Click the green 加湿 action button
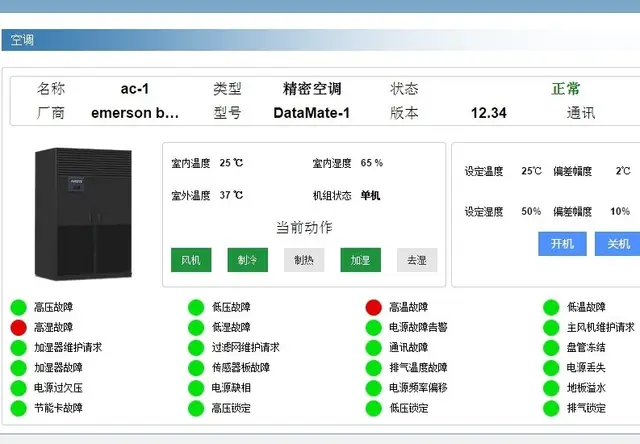640x444 pixels. 361,260
